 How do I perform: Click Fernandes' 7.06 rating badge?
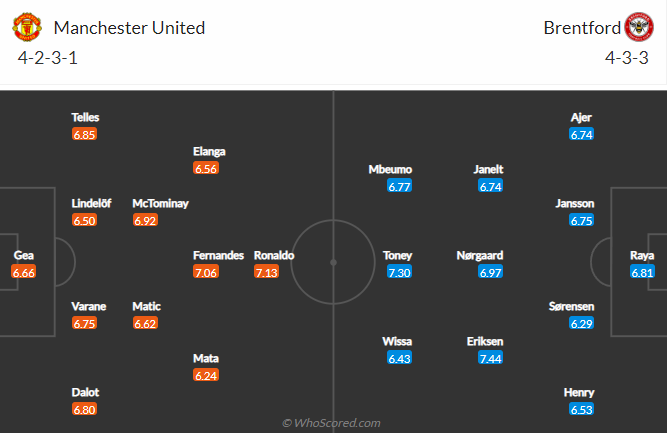[x=206, y=272]
